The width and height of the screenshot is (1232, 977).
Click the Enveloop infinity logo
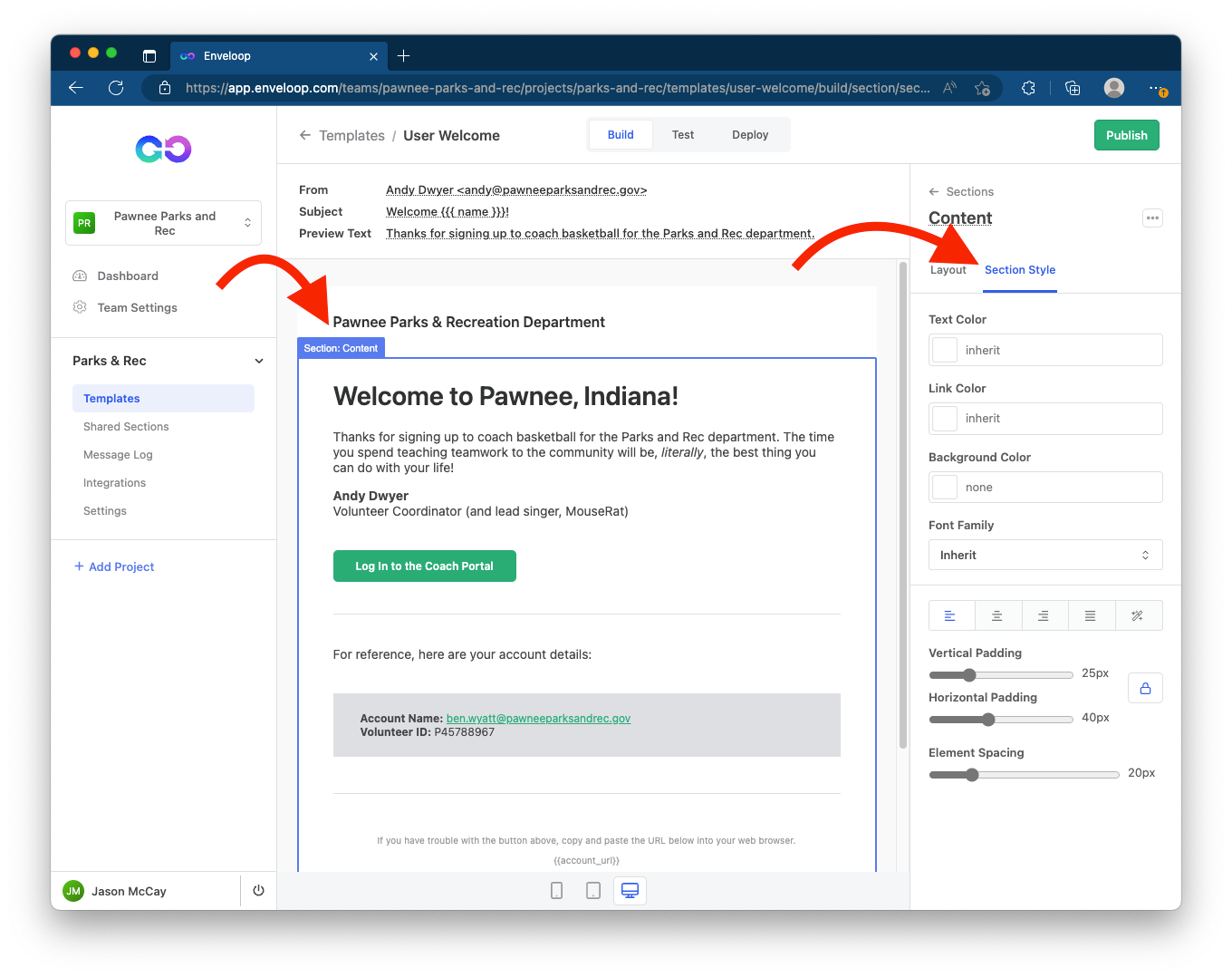(x=164, y=149)
